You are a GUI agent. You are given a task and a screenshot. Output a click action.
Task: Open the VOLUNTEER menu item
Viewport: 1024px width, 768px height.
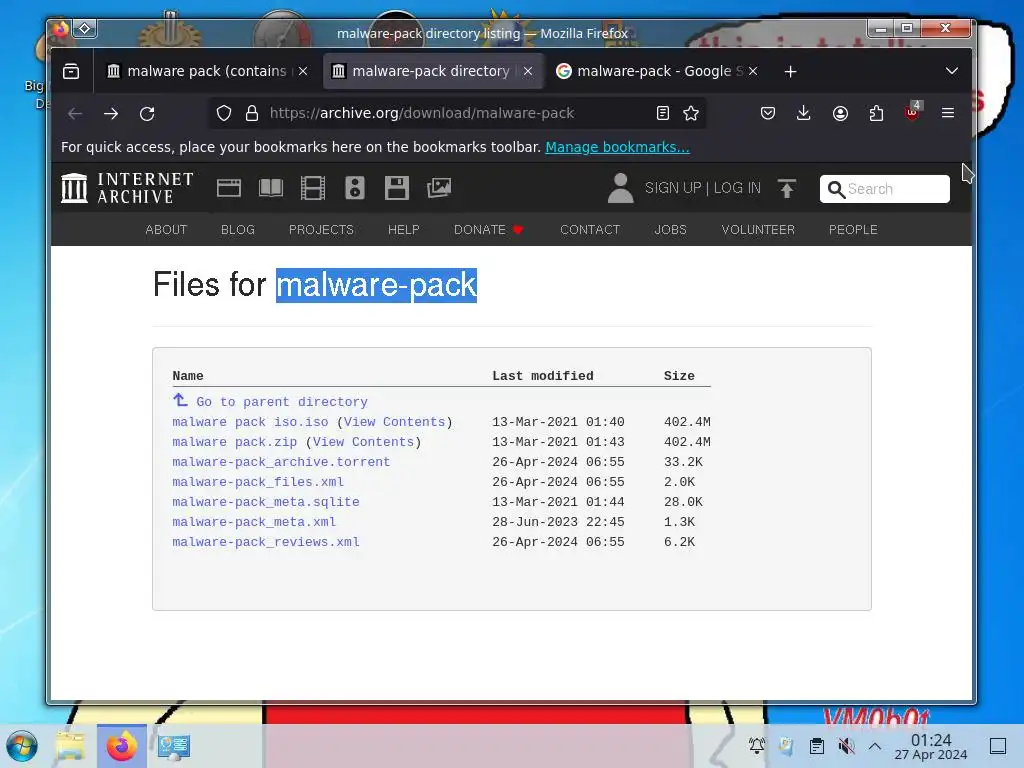[758, 230]
